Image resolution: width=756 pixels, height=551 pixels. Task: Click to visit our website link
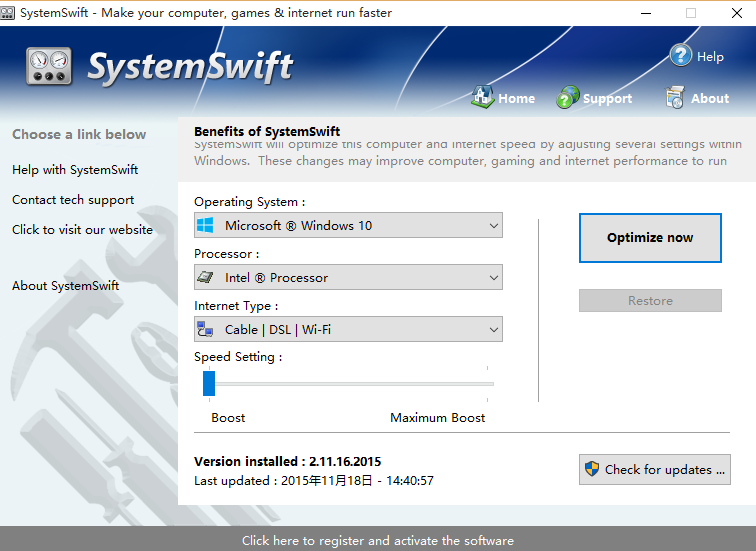(x=82, y=230)
